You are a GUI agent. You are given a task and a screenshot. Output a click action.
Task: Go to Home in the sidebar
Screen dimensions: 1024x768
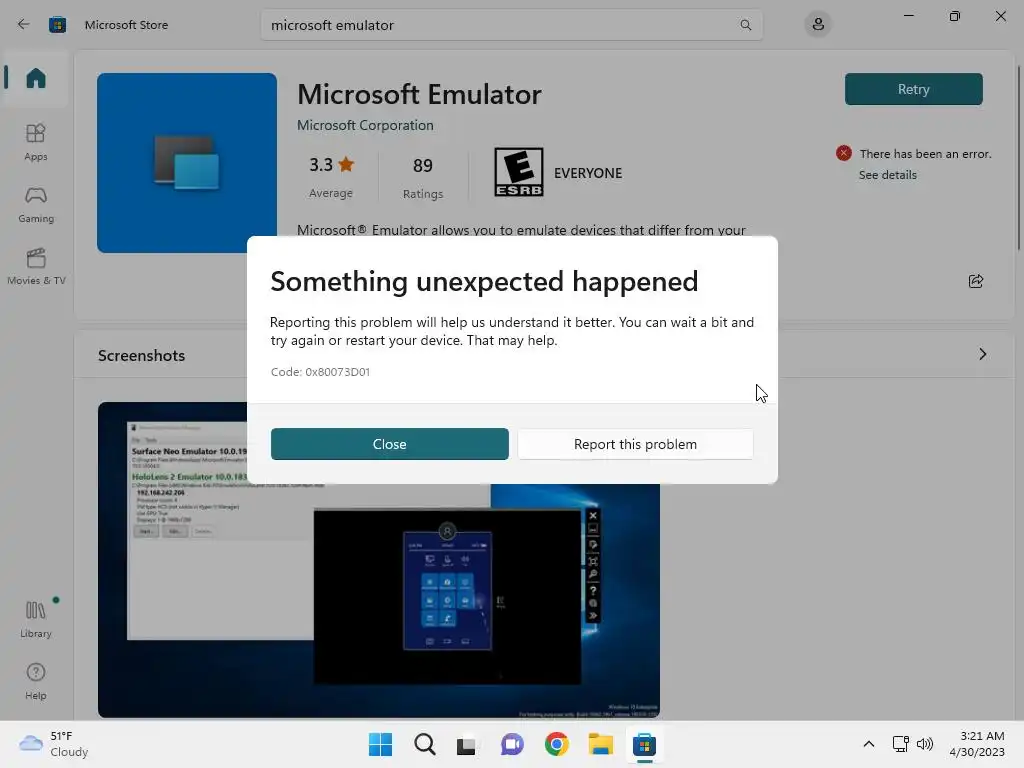36,78
